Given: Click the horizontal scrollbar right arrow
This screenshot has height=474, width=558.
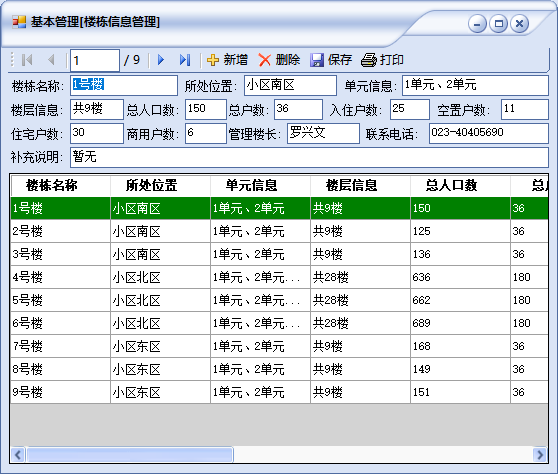Looking at the screenshot, I should tap(540, 454).
